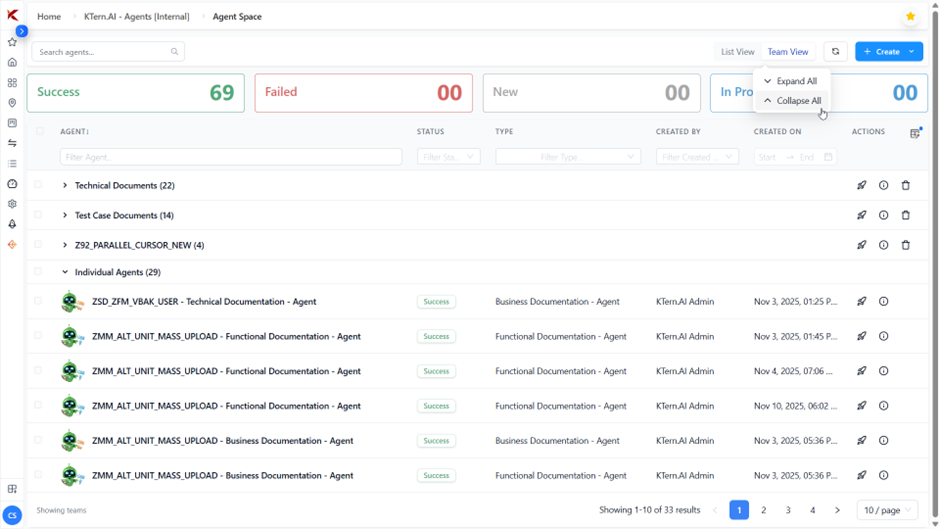Image resolution: width=940 pixels, height=529 pixels.
Task: Go to page 2 of results
Action: [x=764, y=510]
